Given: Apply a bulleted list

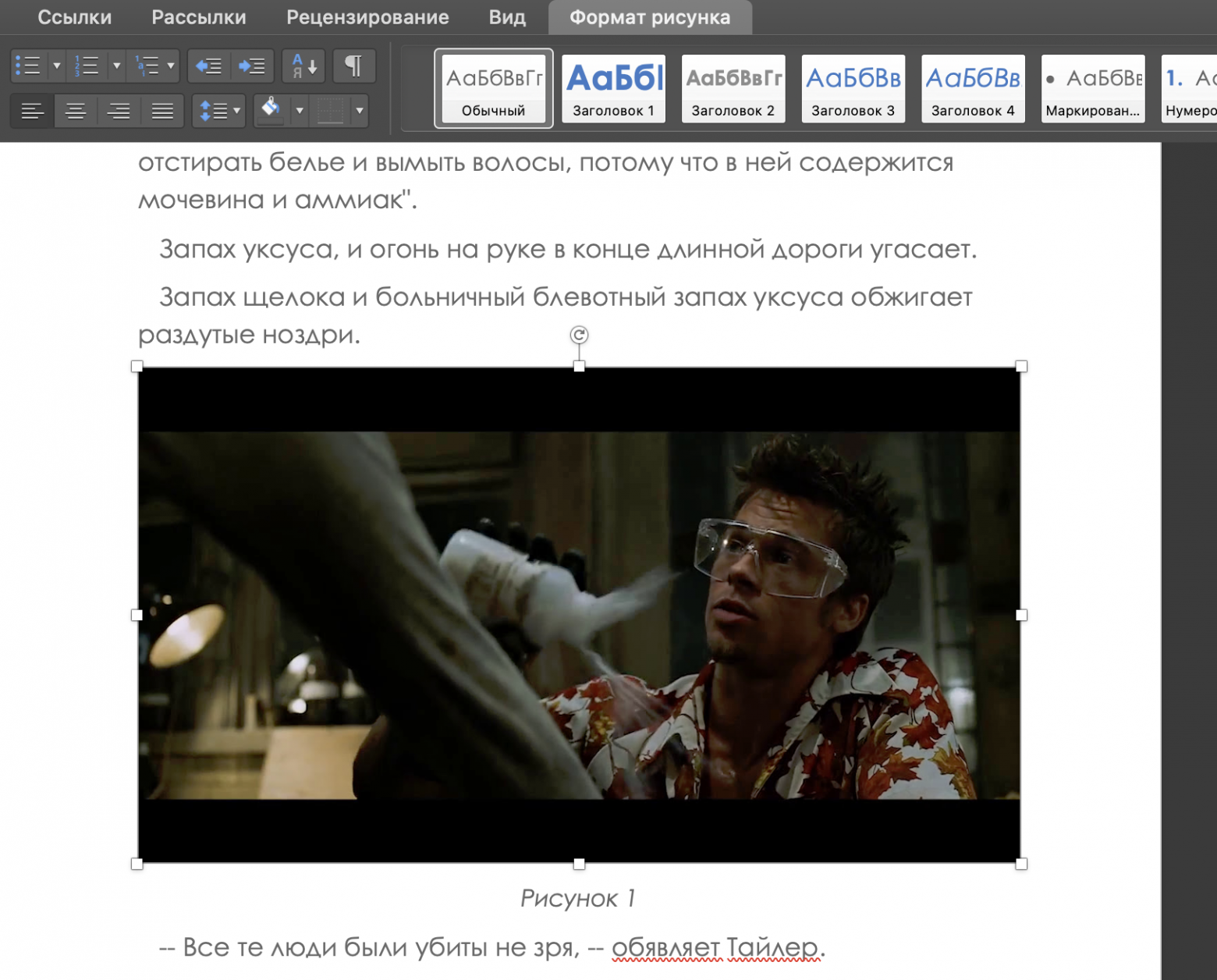Looking at the screenshot, I should tap(28, 66).
